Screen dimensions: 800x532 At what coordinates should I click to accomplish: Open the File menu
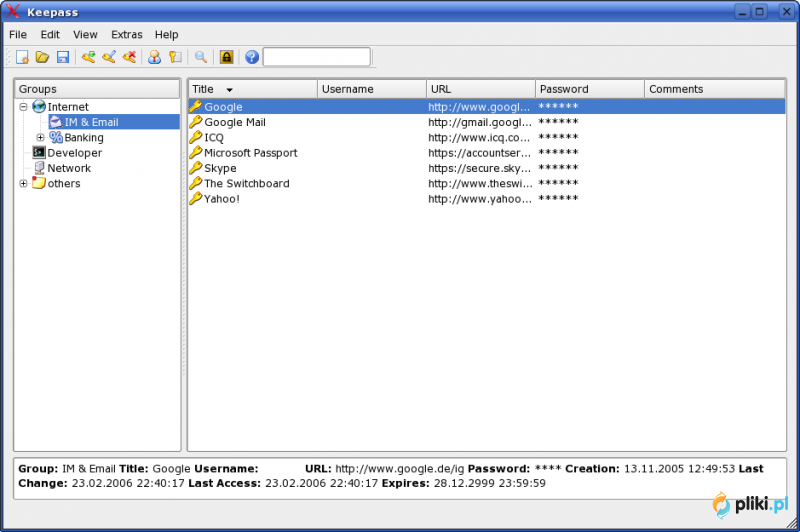pyautogui.click(x=18, y=35)
